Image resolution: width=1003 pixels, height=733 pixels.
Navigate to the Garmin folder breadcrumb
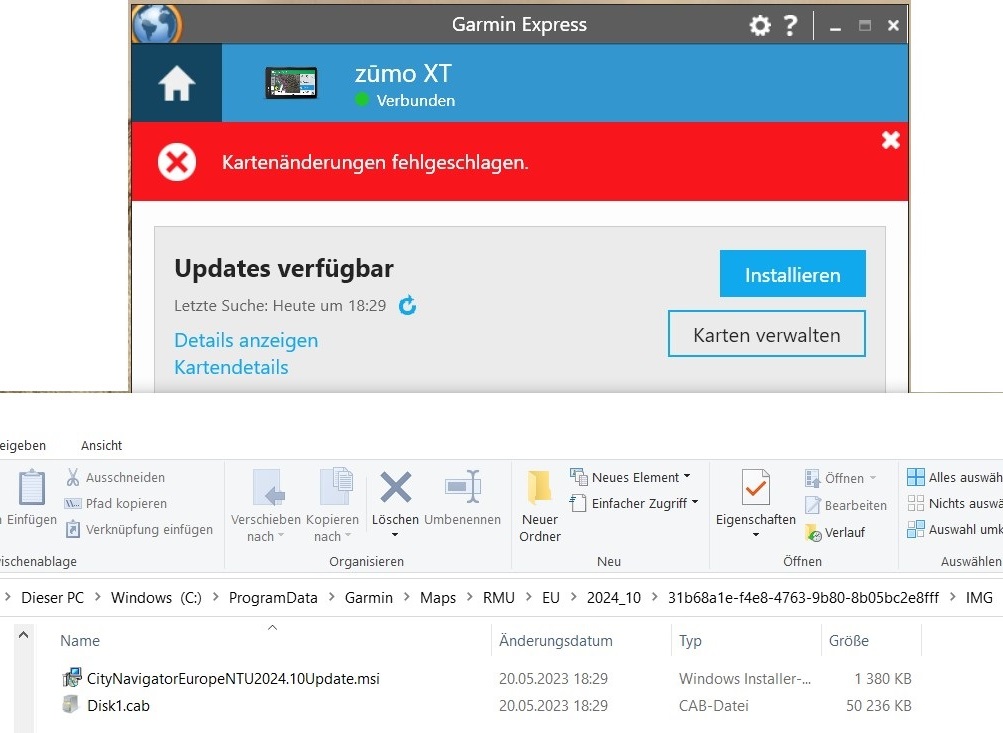coord(368,597)
